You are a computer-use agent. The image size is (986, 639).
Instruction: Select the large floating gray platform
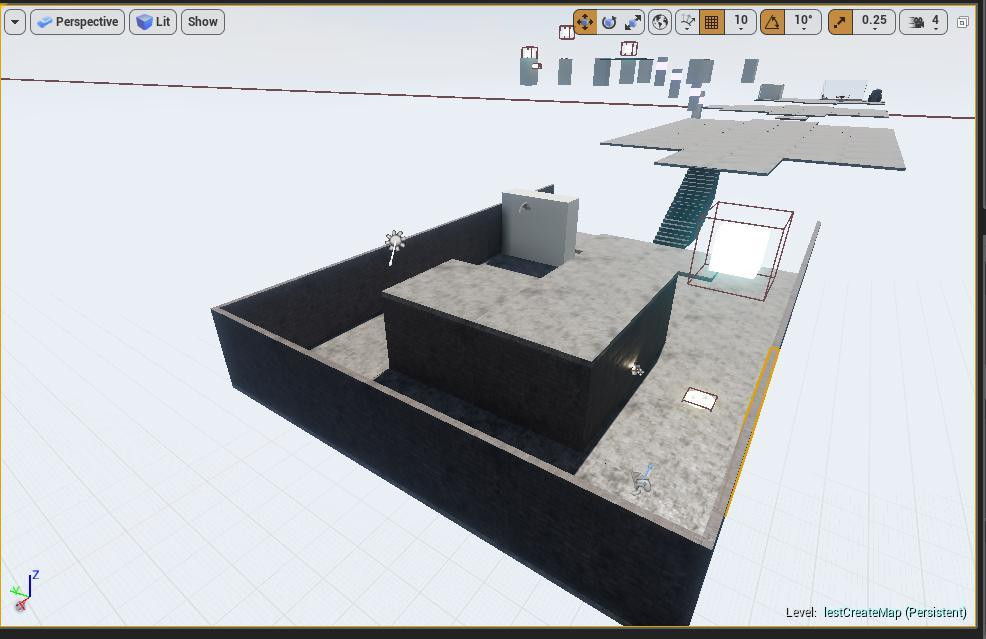[755, 145]
